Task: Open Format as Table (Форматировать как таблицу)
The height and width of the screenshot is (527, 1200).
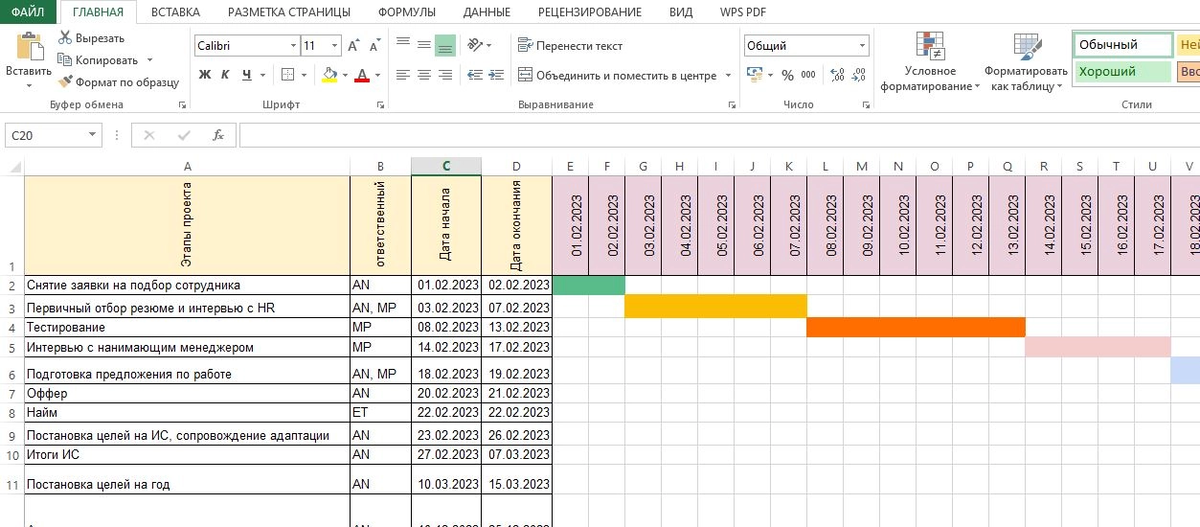Action: (x=1026, y=62)
